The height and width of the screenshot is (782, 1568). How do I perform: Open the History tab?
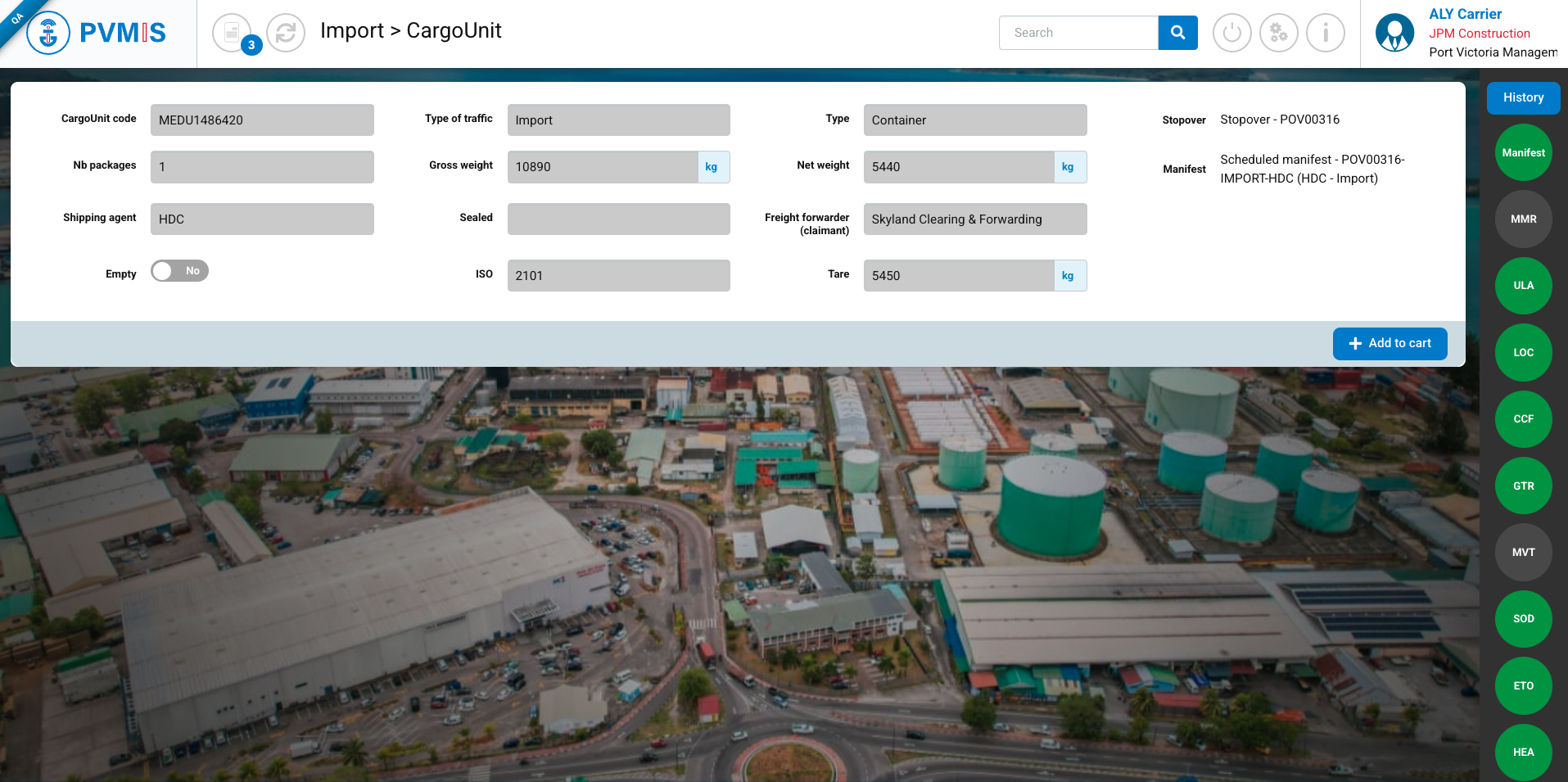(x=1523, y=97)
